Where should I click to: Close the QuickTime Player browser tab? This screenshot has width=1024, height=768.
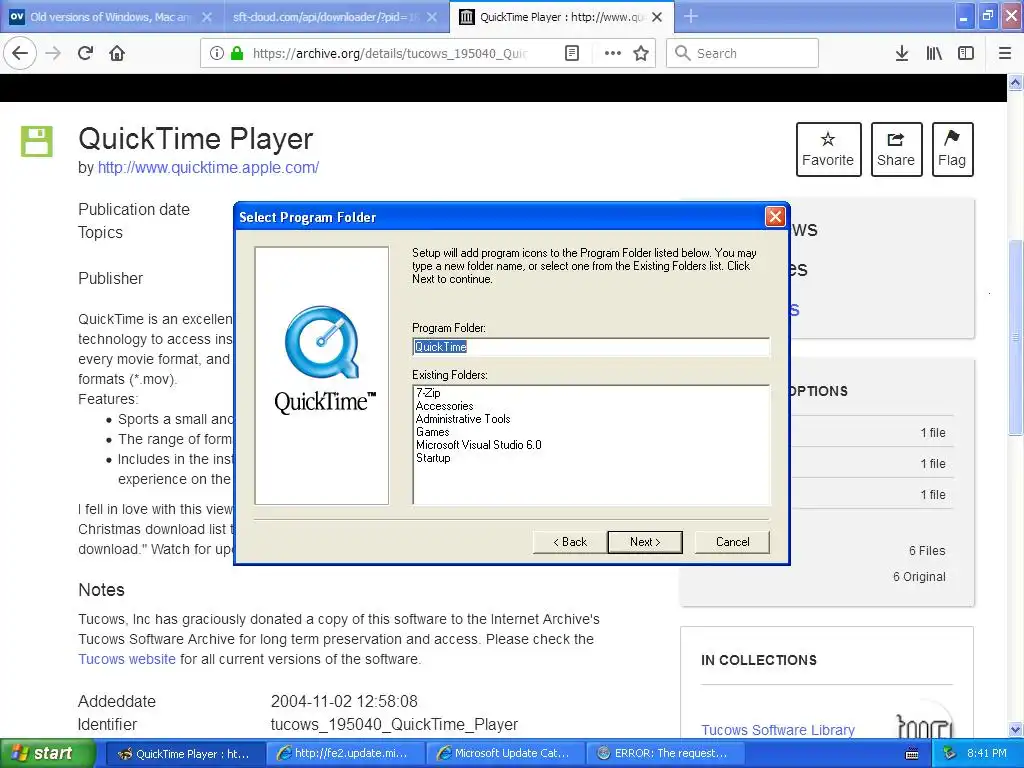click(657, 17)
